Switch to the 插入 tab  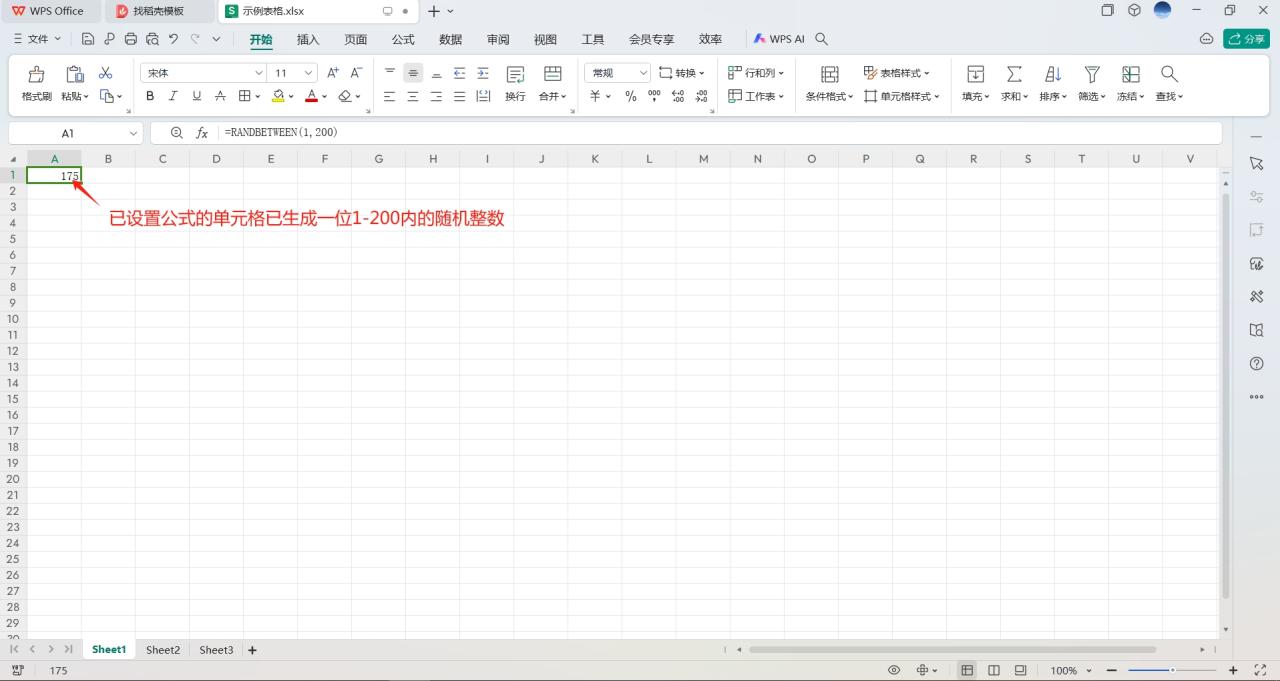pyautogui.click(x=308, y=39)
